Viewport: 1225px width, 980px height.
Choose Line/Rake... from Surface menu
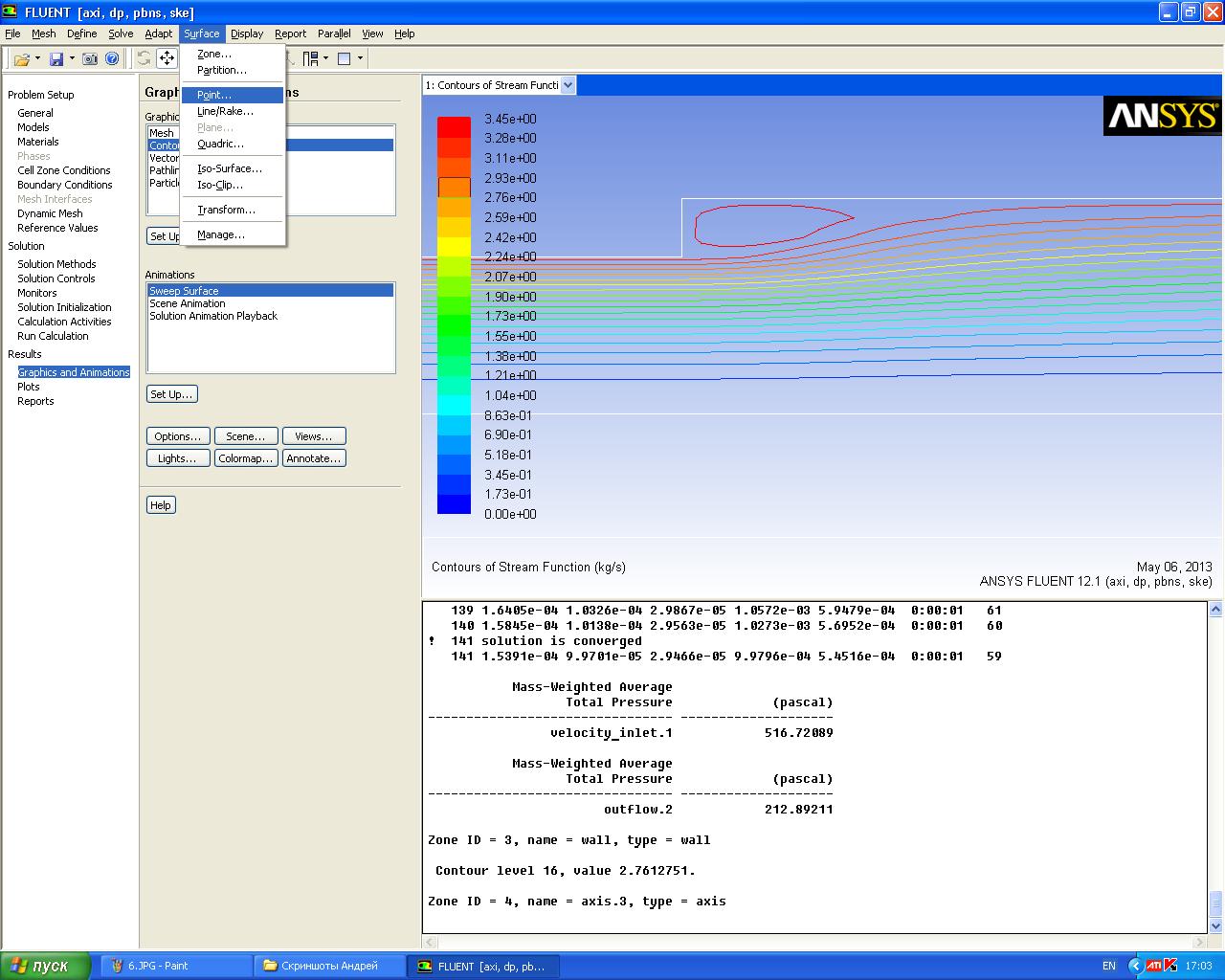click(x=233, y=111)
